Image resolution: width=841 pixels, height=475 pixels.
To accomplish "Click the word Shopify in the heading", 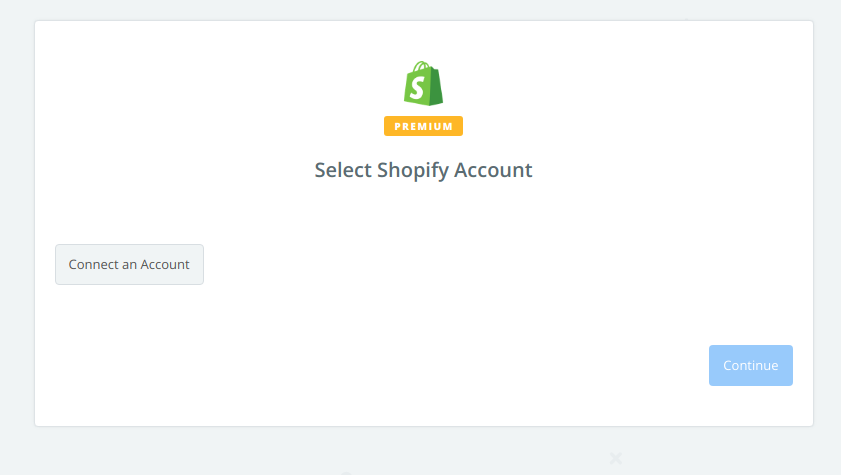I will coord(412,170).
